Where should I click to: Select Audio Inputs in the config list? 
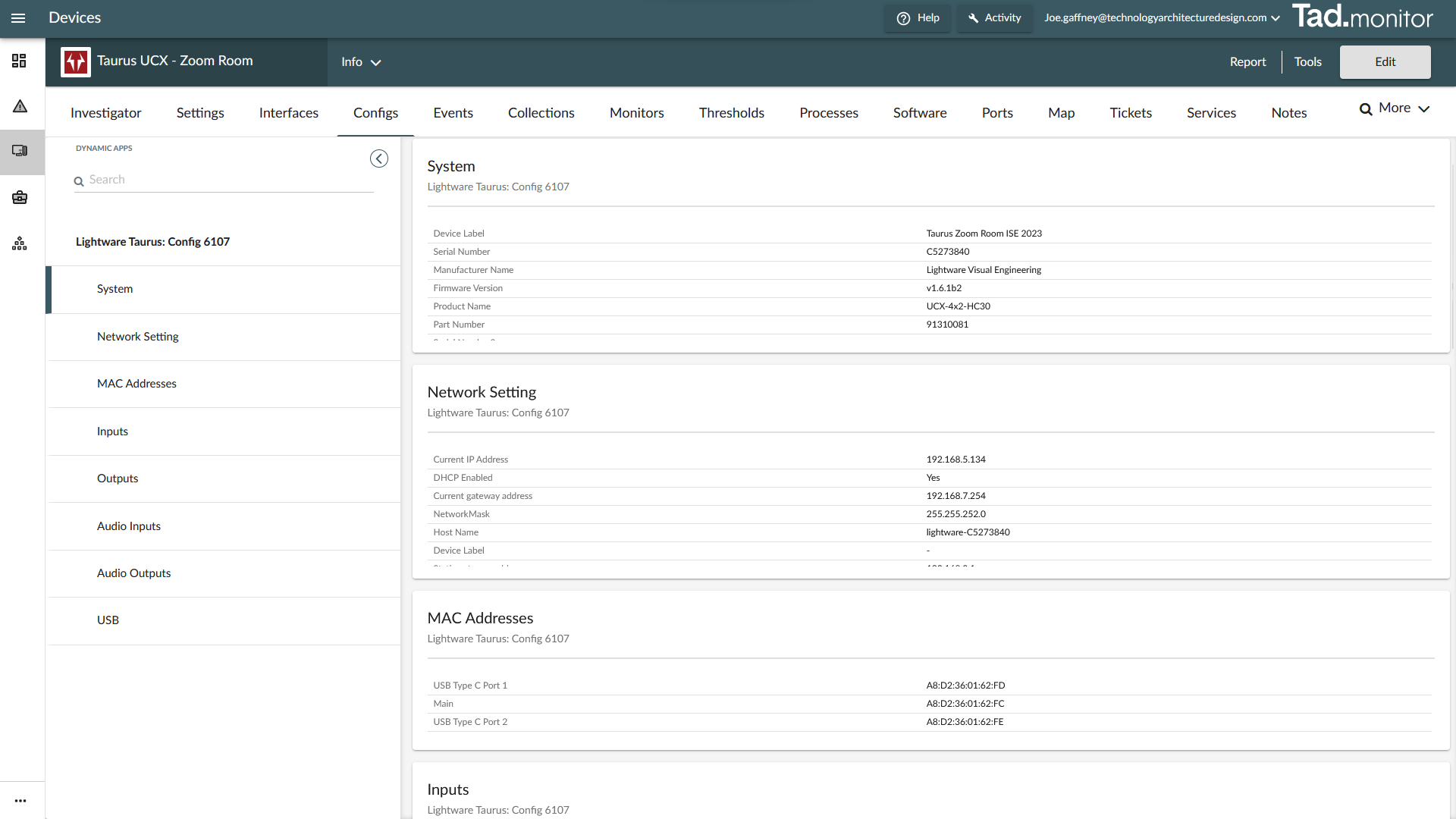pos(224,526)
